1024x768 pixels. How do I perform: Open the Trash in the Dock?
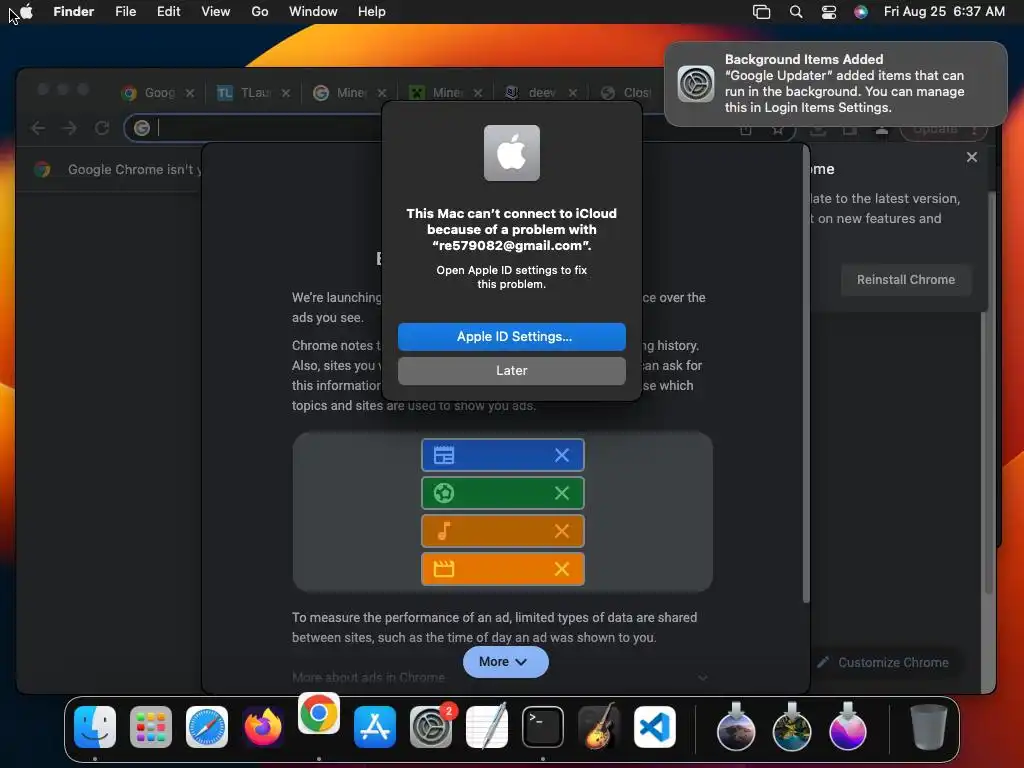(929, 727)
